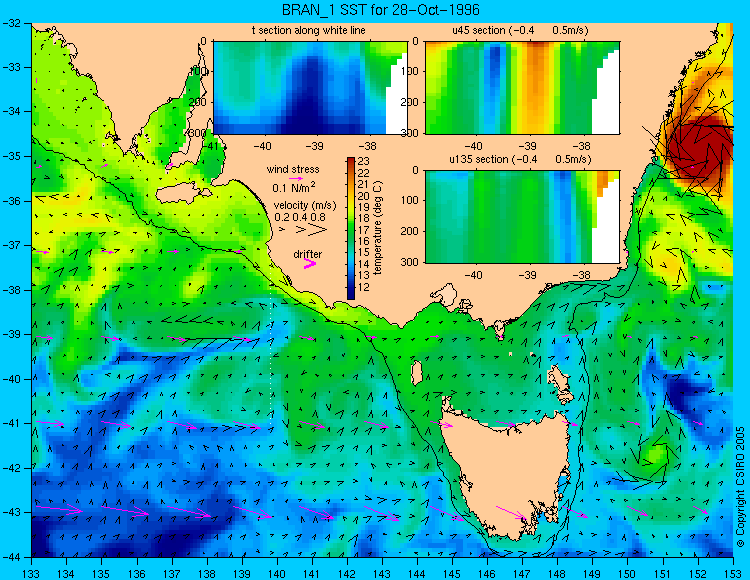Open the u135 section velocity inset plot
Image resolution: width=750 pixels, height=580 pixels.
click(522, 217)
